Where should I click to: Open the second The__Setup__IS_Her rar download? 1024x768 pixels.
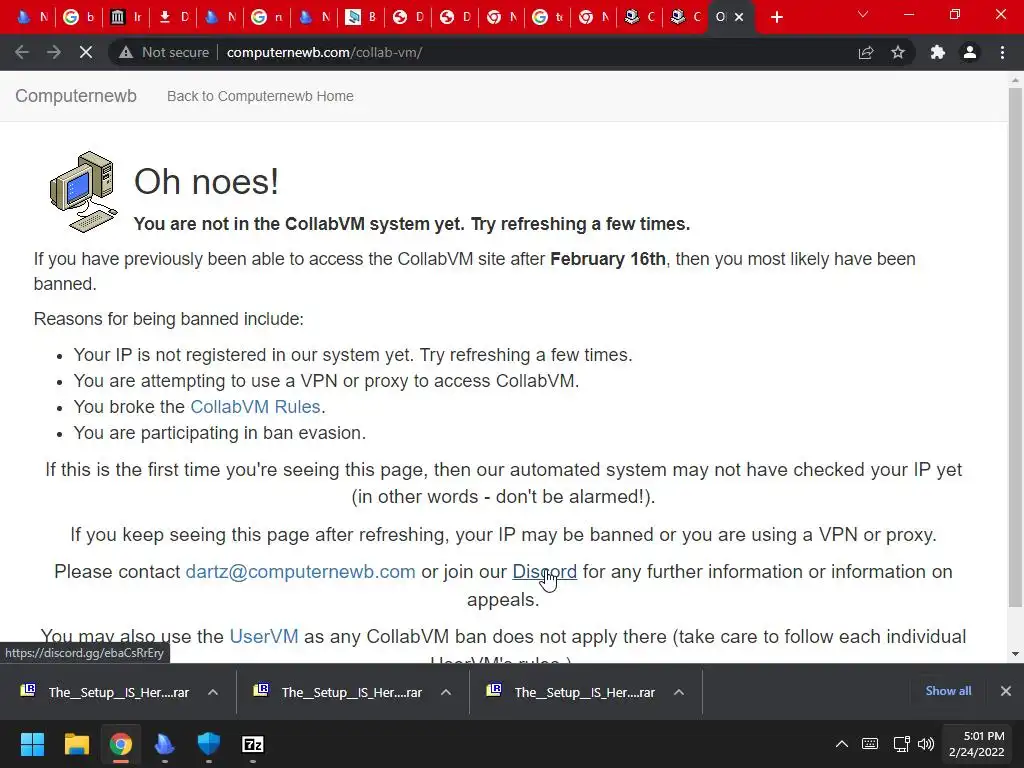[339, 692]
